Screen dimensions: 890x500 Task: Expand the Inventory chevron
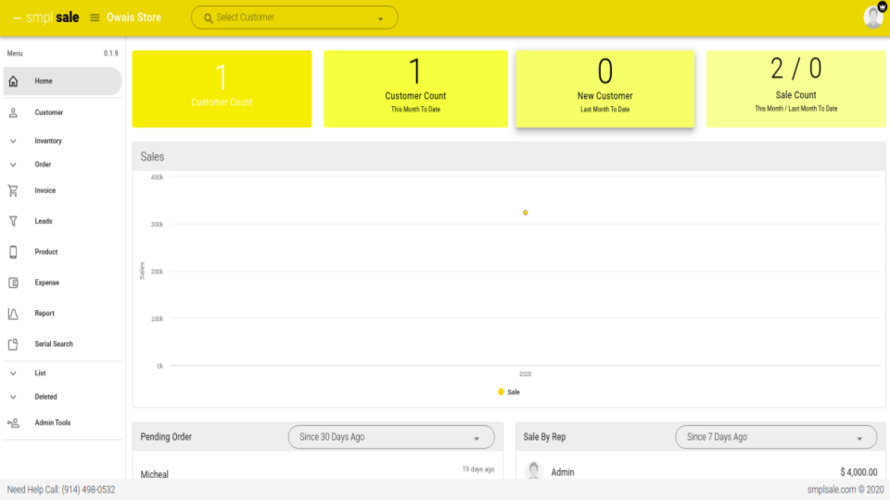[13, 141]
